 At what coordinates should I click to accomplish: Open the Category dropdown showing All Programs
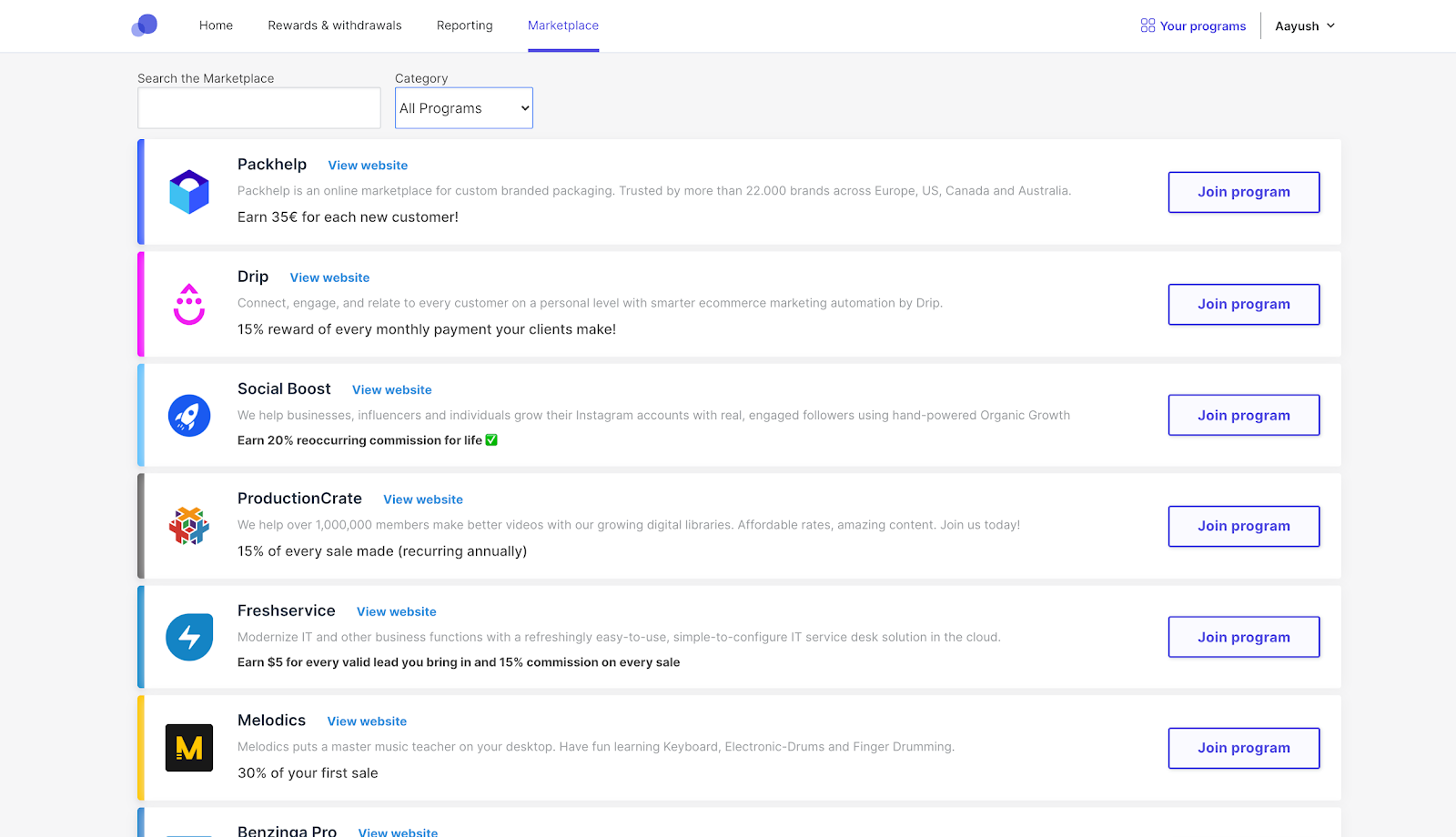tap(463, 107)
